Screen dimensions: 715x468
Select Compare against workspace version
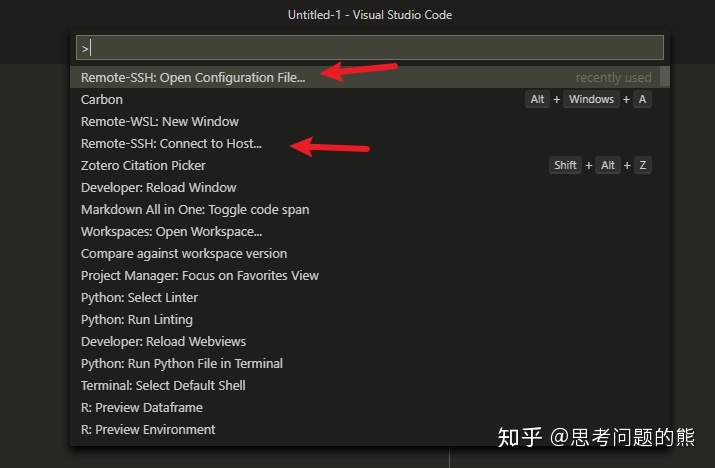pos(370,253)
